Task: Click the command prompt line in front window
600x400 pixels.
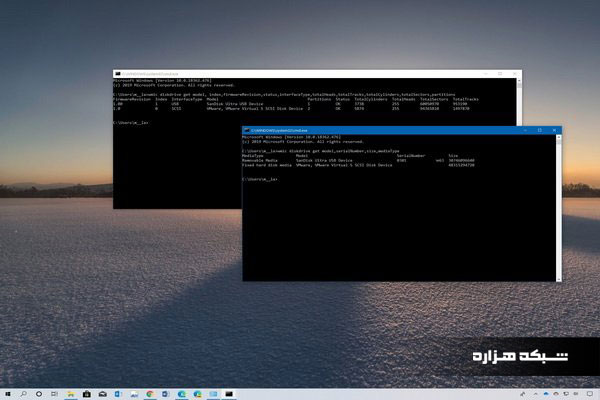Action: (260, 179)
